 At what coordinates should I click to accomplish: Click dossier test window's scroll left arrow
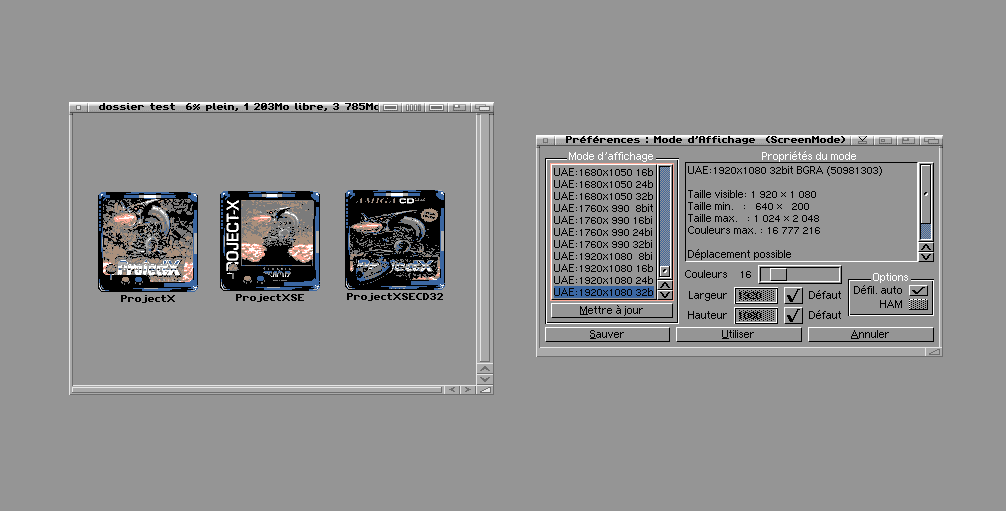(x=452, y=389)
